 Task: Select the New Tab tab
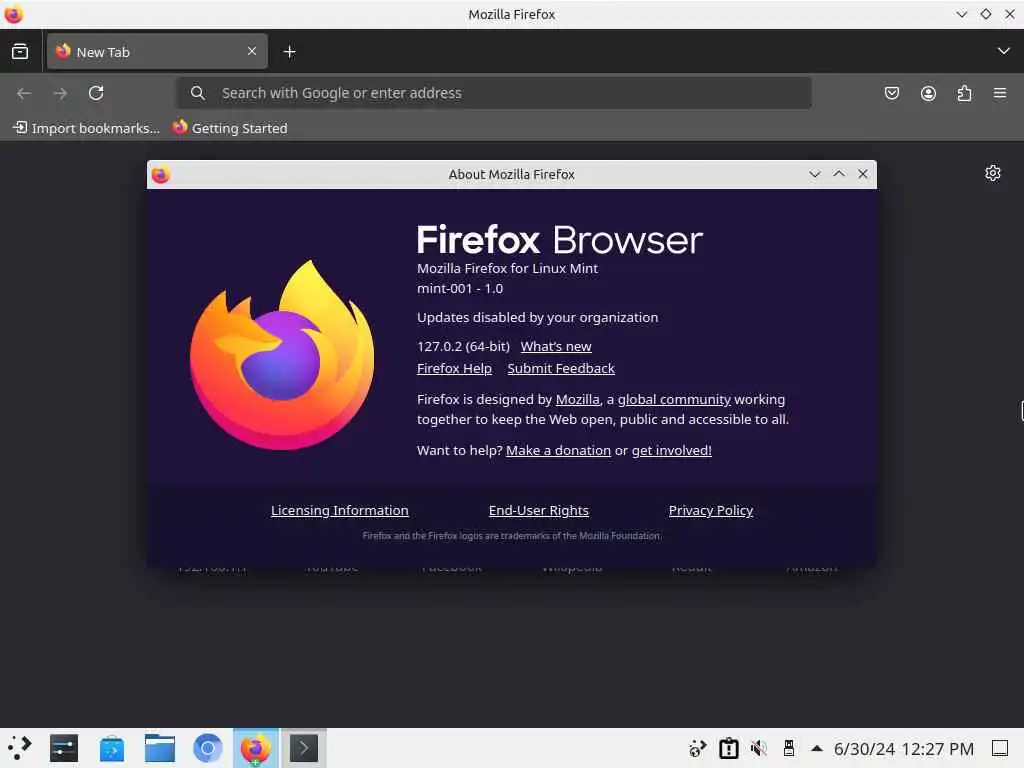[x=157, y=52]
